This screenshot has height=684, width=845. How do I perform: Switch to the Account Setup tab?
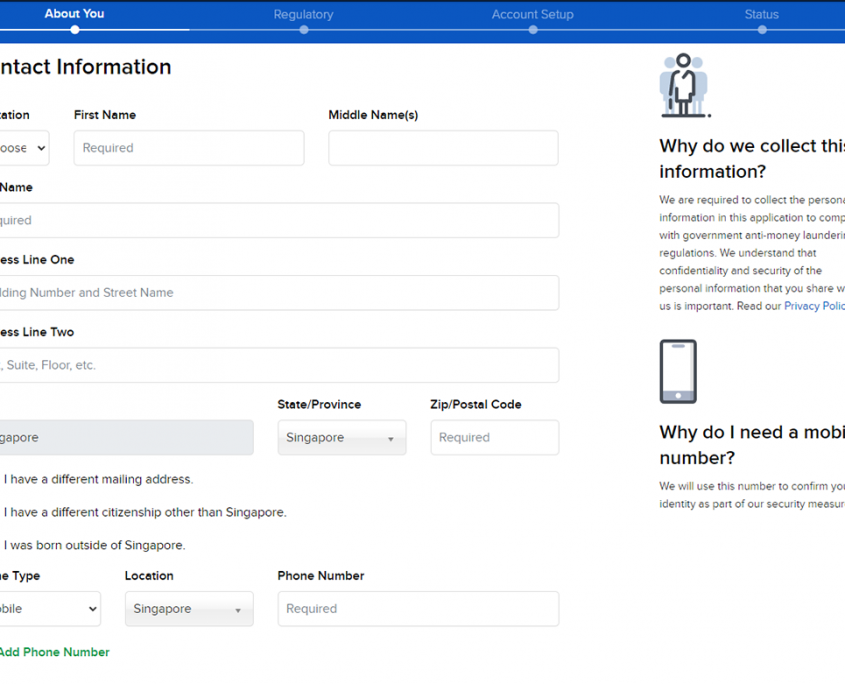[532, 15]
